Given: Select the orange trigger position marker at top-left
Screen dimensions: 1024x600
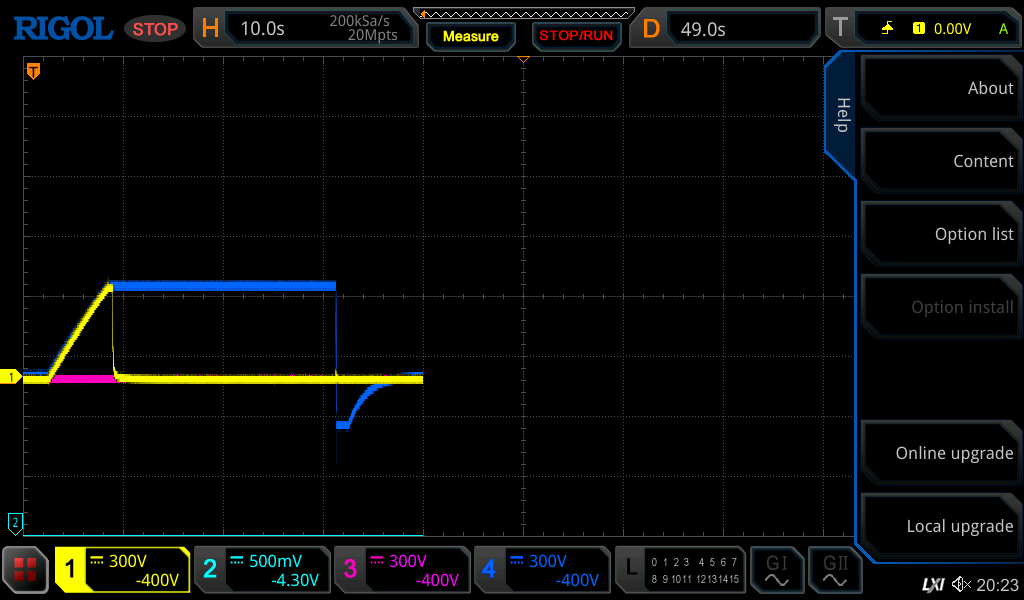Looking at the screenshot, I should click(33, 71).
